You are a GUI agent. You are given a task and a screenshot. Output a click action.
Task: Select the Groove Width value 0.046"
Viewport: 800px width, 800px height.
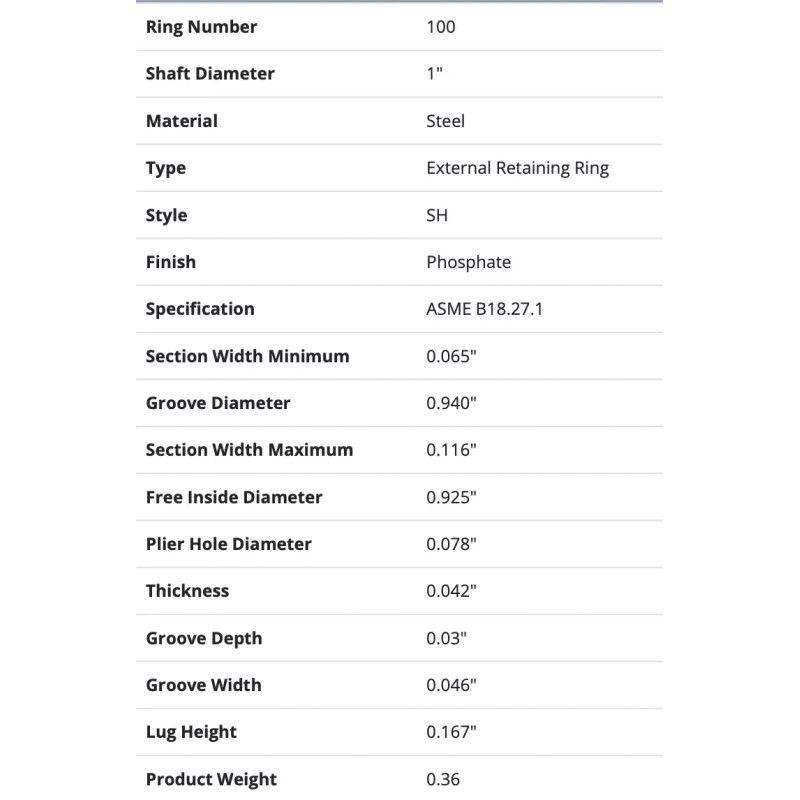452,685
